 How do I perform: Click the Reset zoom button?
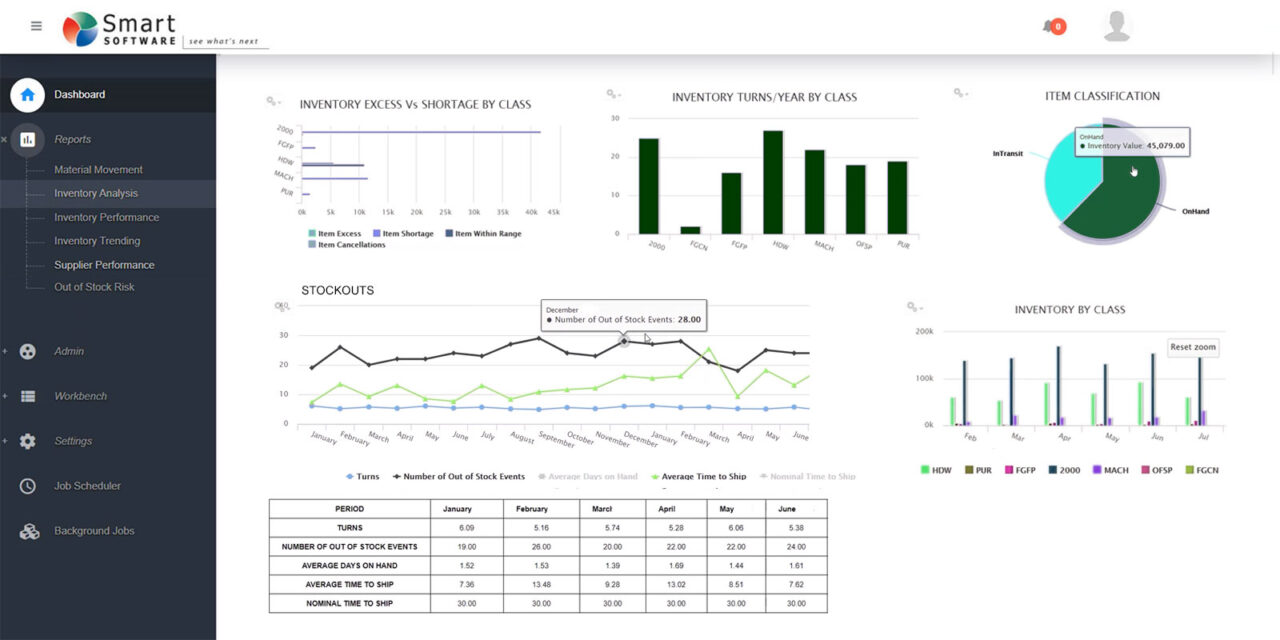pos(1193,347)
